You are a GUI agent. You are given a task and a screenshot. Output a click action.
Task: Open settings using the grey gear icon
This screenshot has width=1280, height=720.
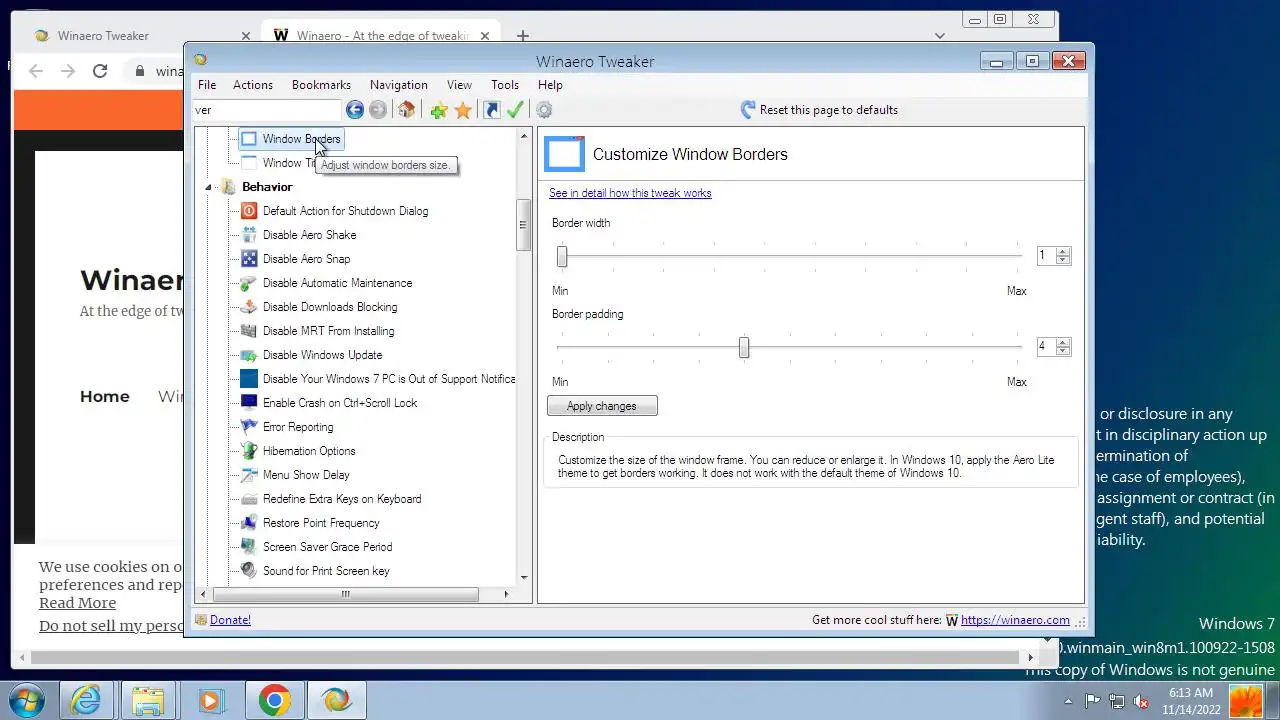pyautogui.click(x=544, y=110)
